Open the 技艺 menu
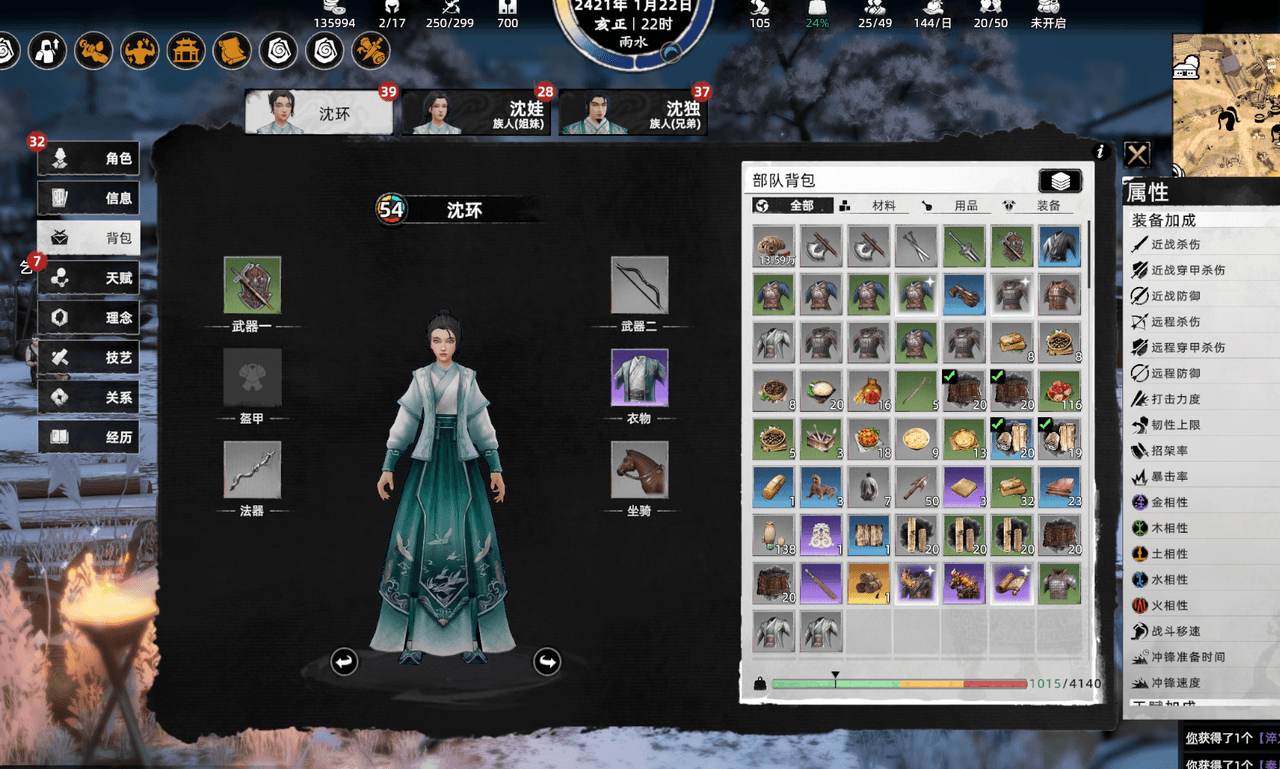Viewport: 1280px width, 769px height. (x=89, y=357)
